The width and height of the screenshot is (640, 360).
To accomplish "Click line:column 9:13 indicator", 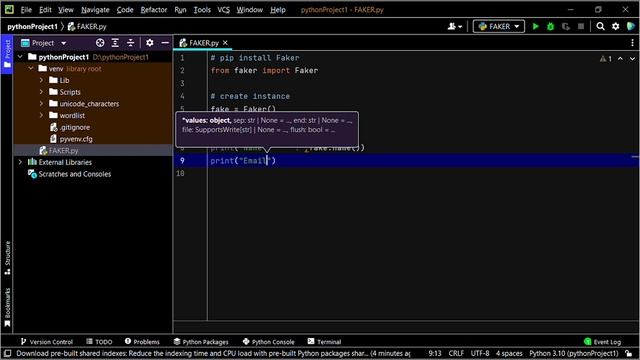I will coord(435,353).
